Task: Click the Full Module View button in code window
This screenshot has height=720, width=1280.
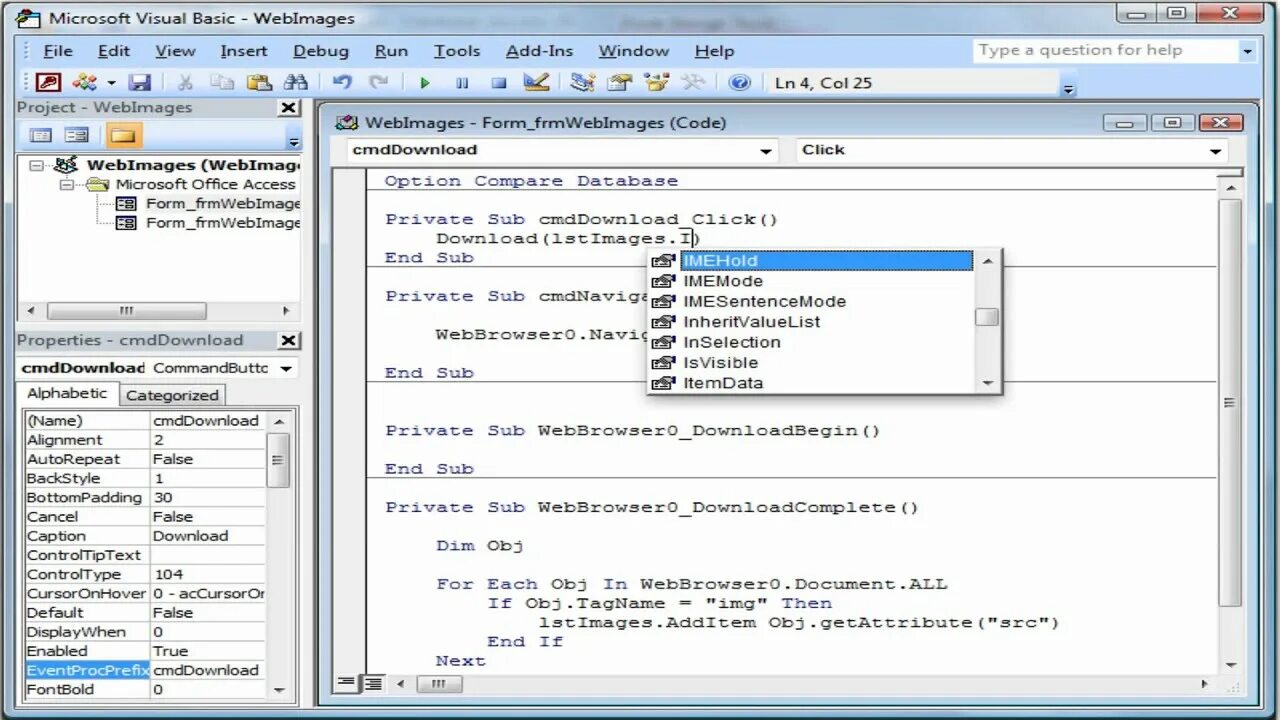Action: 372,684
